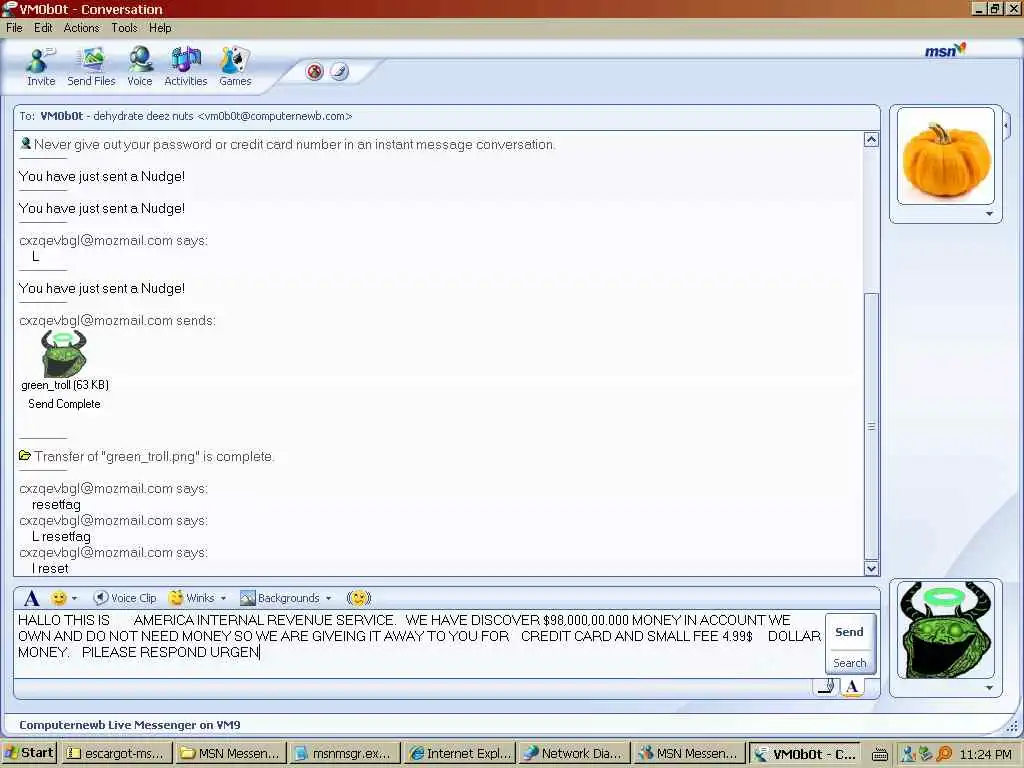Open the Invite contact tool
1024x768 pixels.
coord(40,66)
